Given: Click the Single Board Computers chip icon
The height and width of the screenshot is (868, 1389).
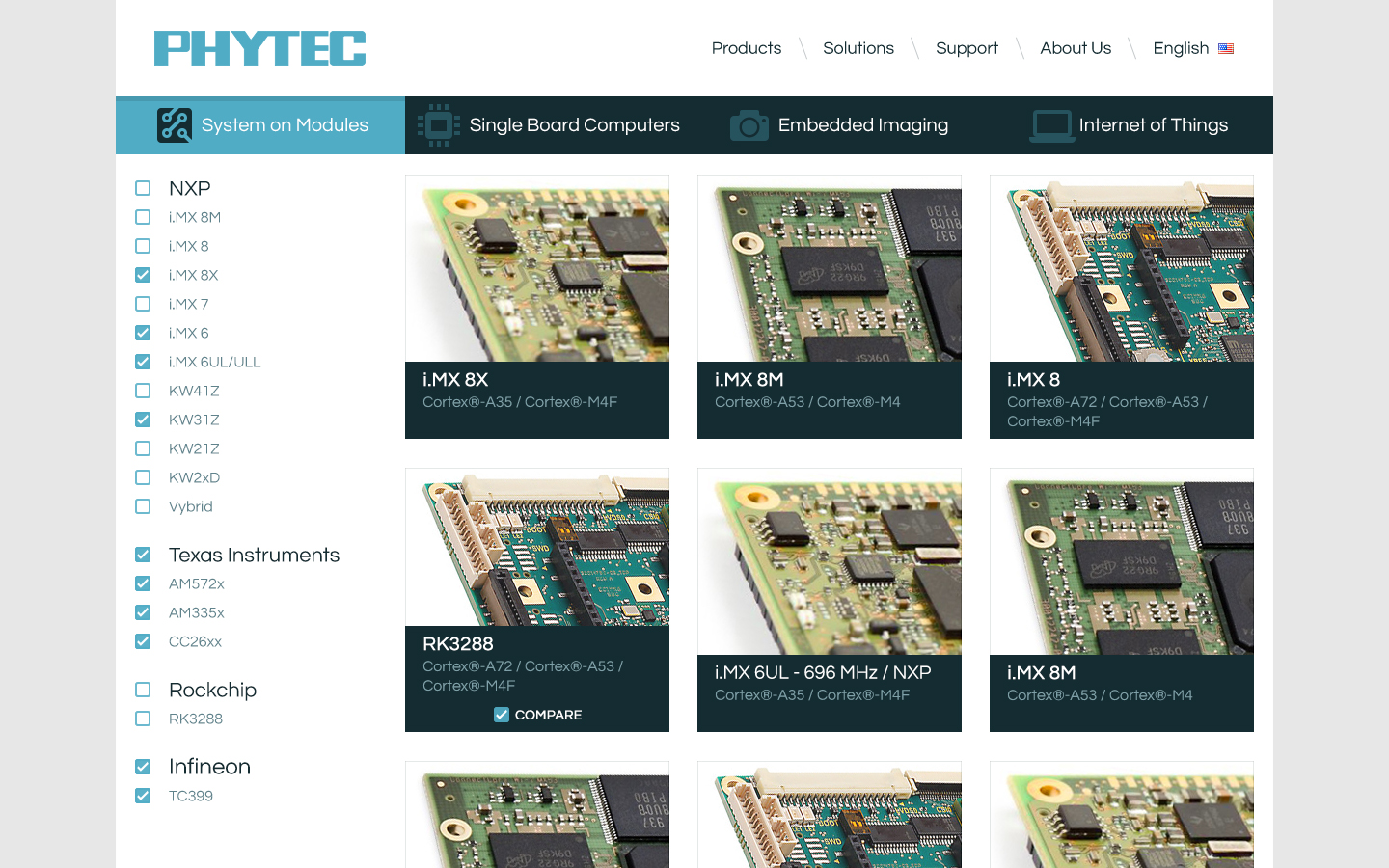Looking at the screenshot, I should pyautogui.click(x=438, y=125).
